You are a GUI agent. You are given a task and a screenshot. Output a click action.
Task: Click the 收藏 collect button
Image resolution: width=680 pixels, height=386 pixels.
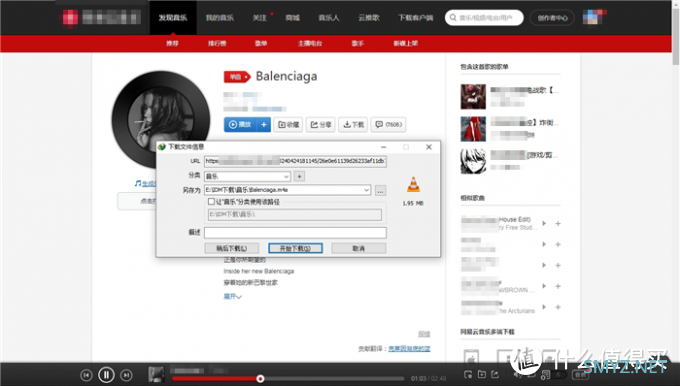coord(288,124)
